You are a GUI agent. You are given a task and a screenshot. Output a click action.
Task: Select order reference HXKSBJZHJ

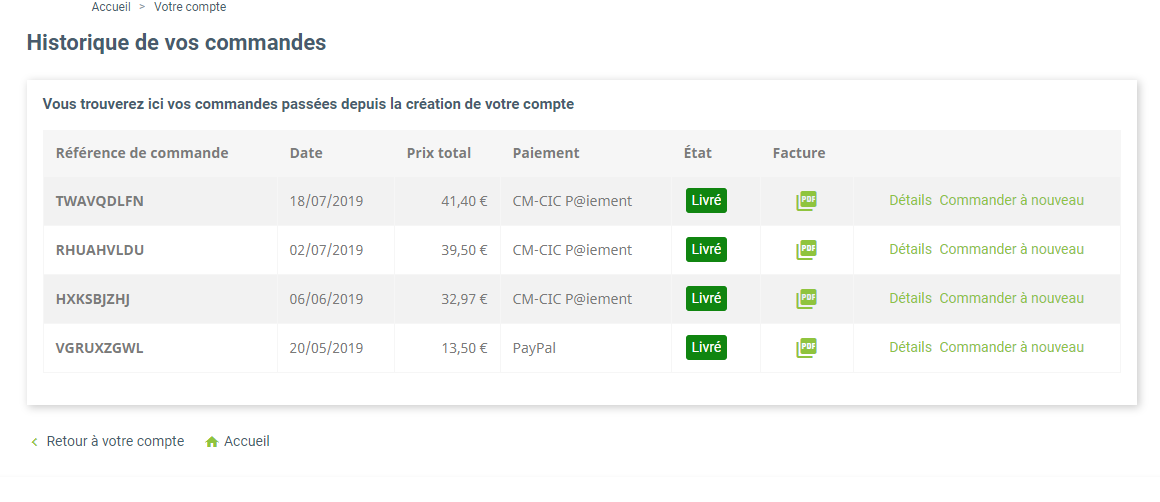(93, 299)
